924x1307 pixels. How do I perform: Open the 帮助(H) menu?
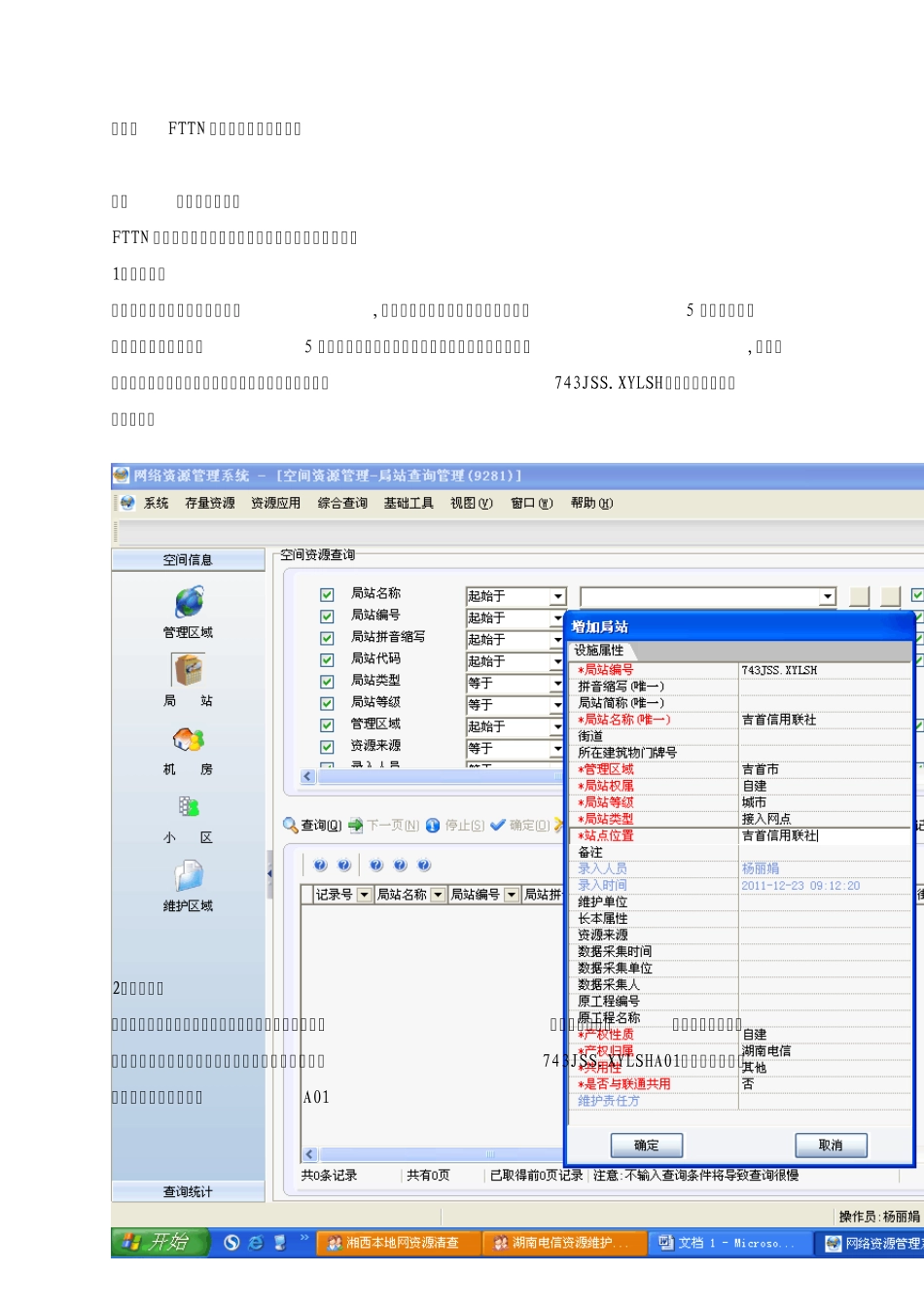[591, 503]
